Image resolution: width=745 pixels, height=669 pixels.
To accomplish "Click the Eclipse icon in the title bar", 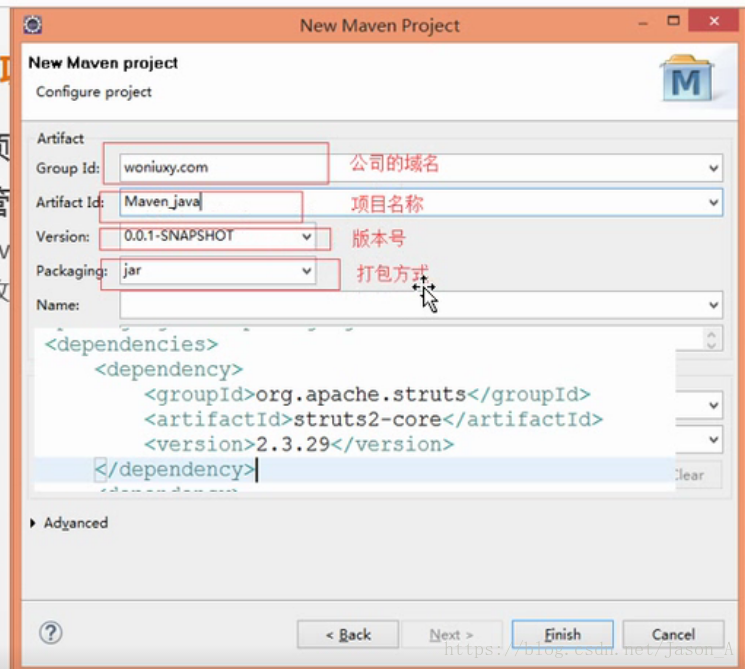I will pos(33,24).
